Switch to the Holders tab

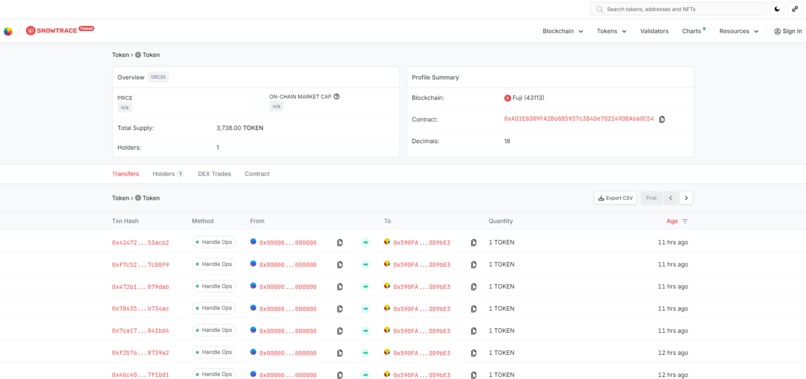coord(168,174)
